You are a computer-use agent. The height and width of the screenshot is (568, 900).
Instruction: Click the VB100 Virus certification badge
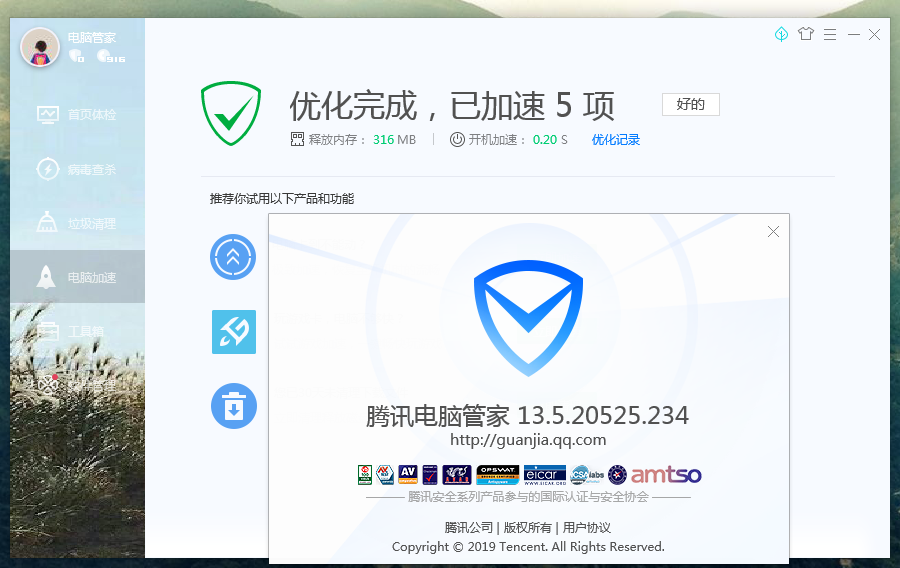(x=365, y=474)
